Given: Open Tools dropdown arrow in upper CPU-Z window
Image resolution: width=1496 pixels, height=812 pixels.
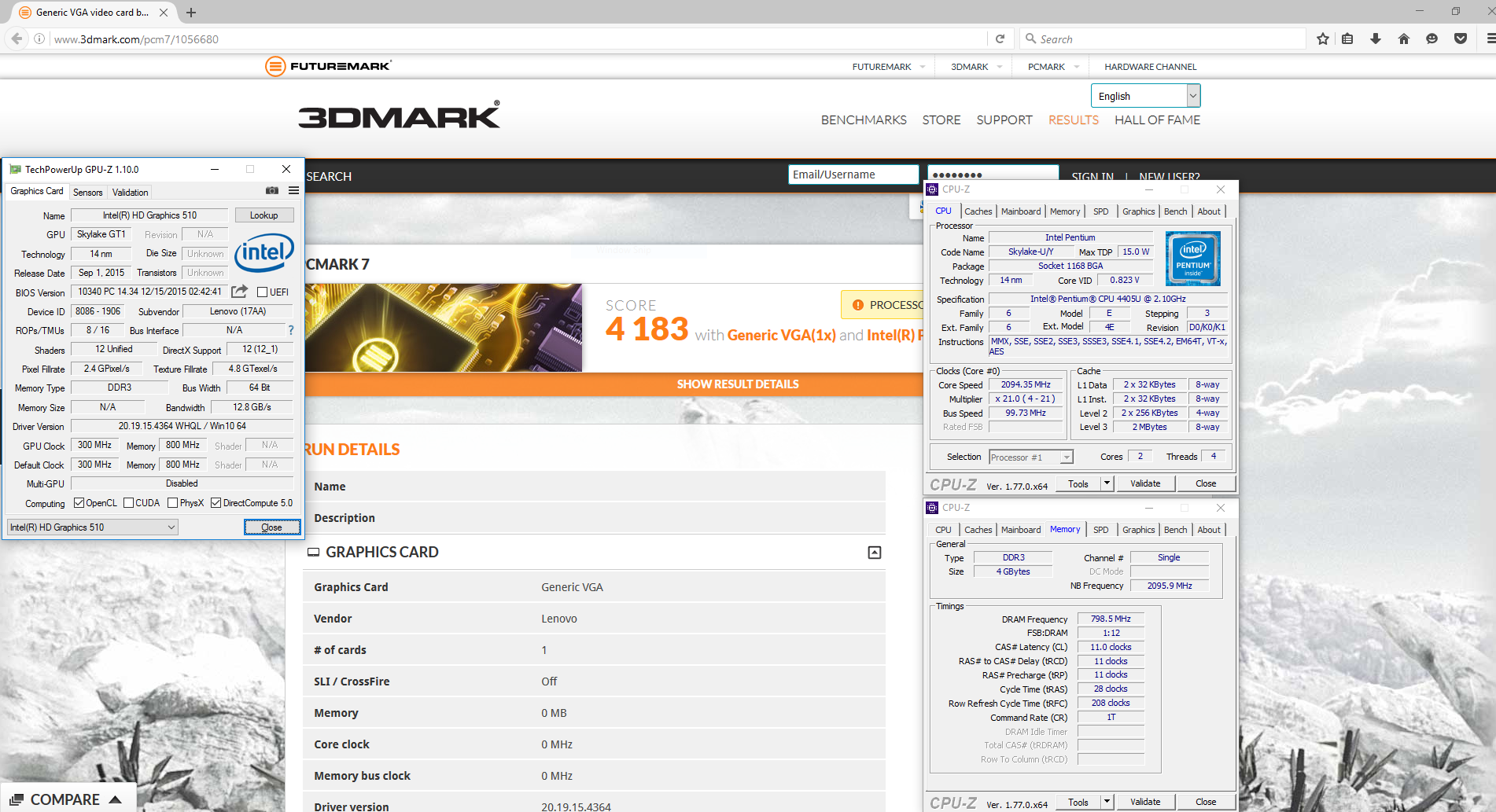Looking at the screenshot, I should pyautogui.click(x=1107, y=483).
